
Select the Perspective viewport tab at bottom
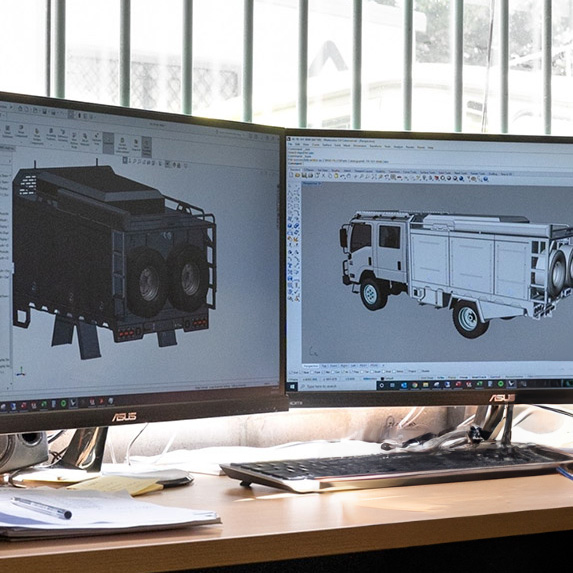(311, 366)
